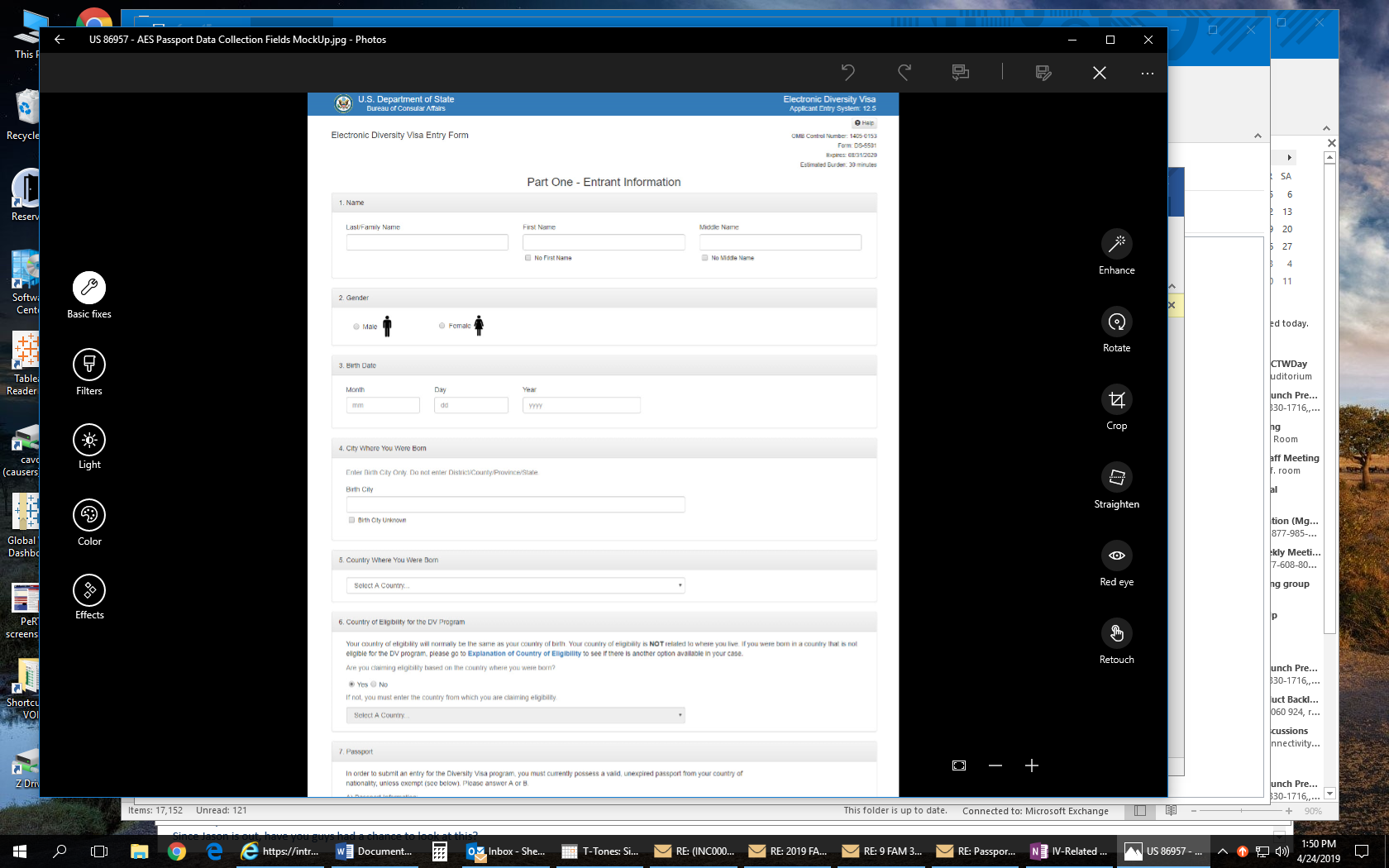Open the Inbox Outlook taskbar item
Screen dimensions: 1389x868
[x=506, y=851]
